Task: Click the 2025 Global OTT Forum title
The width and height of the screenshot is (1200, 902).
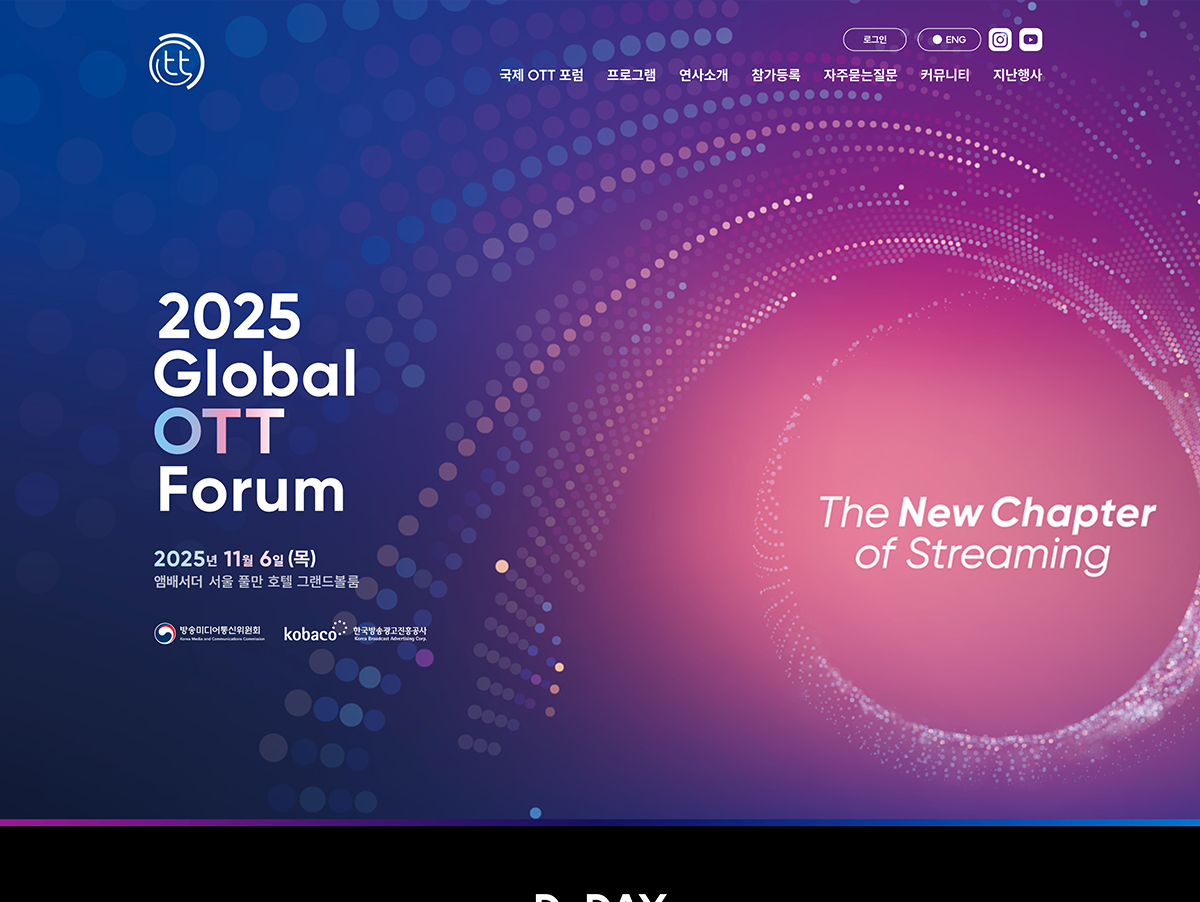Action: 255,403
